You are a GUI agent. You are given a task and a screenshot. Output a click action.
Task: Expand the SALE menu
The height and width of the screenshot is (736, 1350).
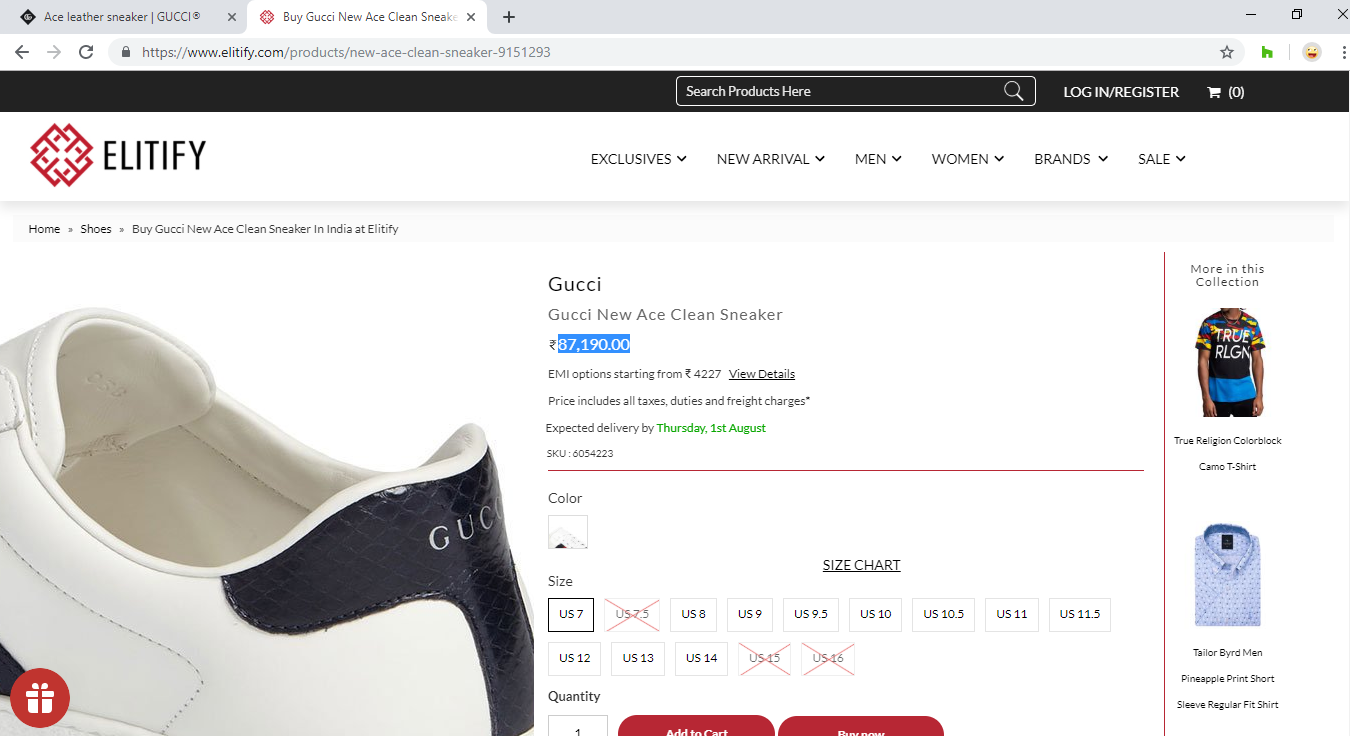1161,159
